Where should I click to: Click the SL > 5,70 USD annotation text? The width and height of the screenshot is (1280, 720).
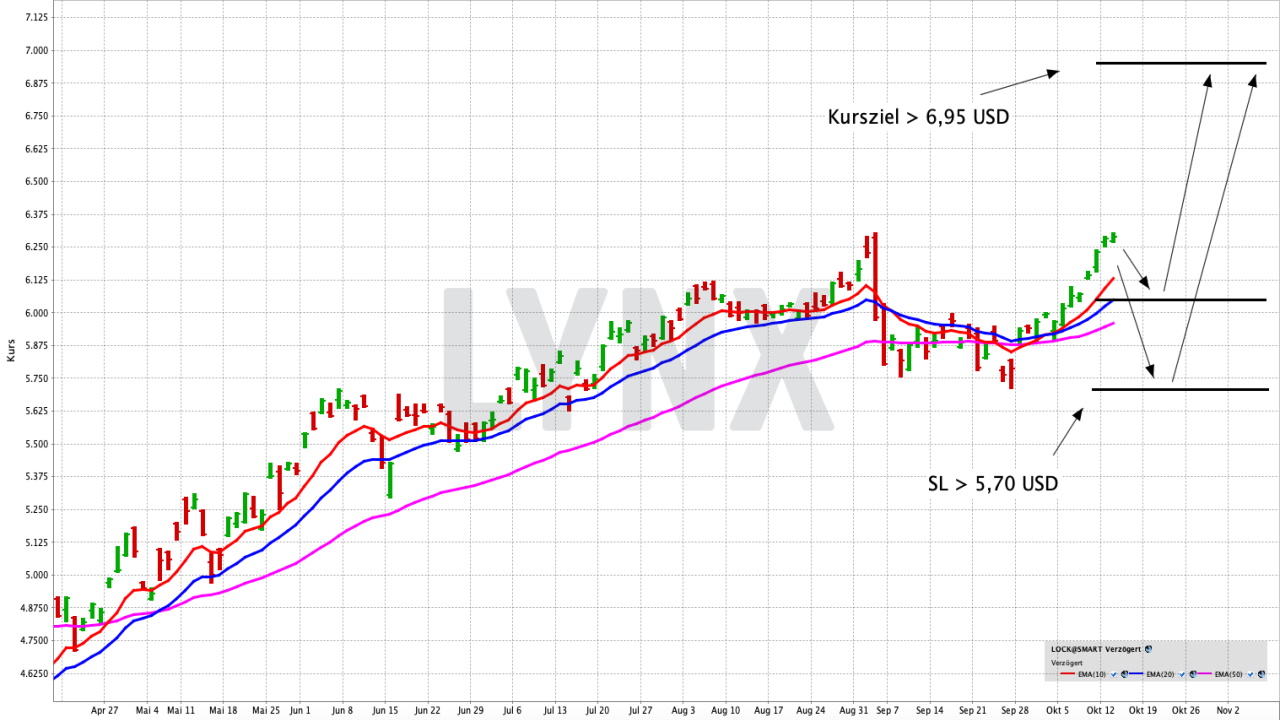point(993,484)
